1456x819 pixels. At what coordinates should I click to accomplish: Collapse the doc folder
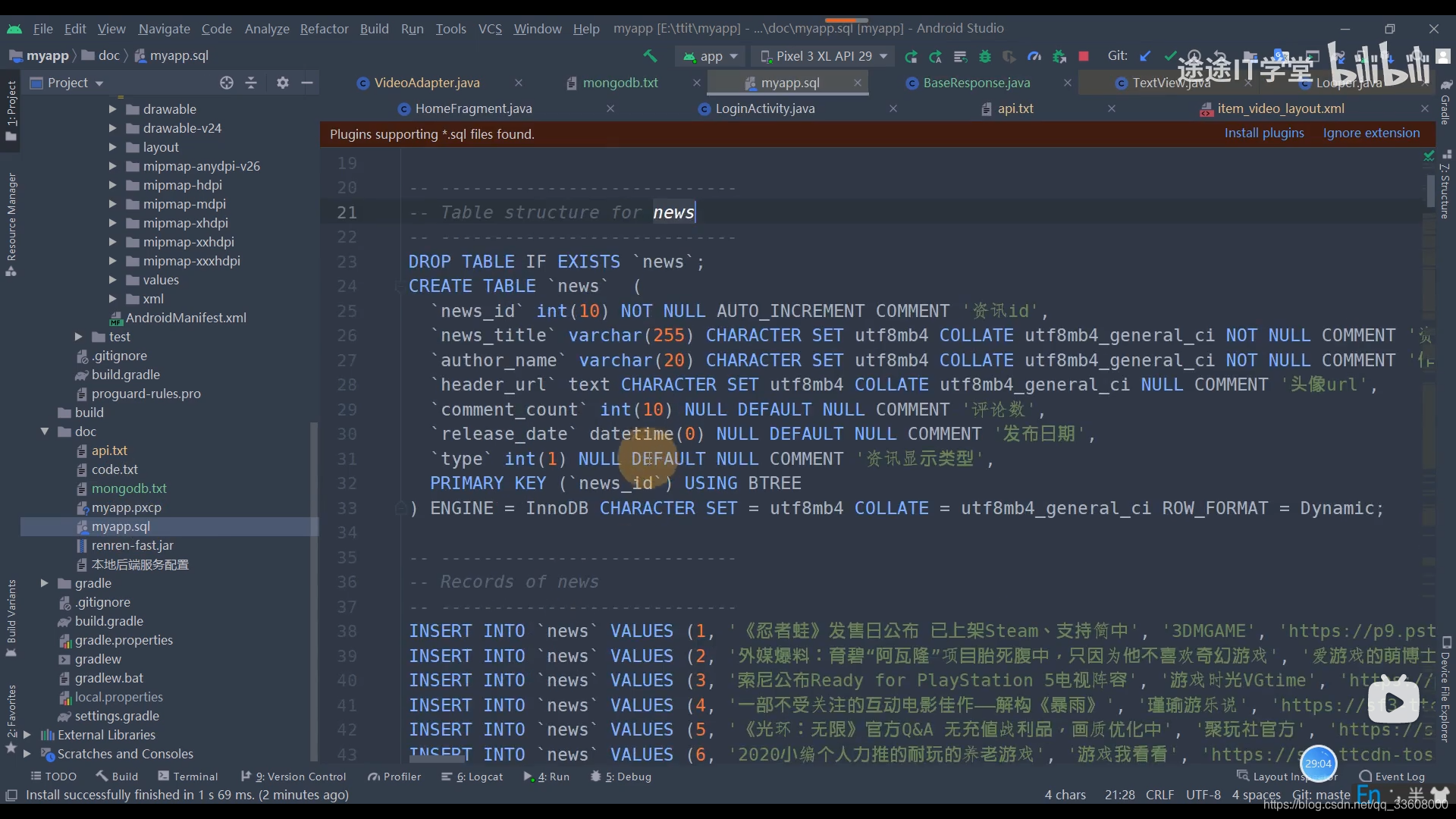(45, 431)
